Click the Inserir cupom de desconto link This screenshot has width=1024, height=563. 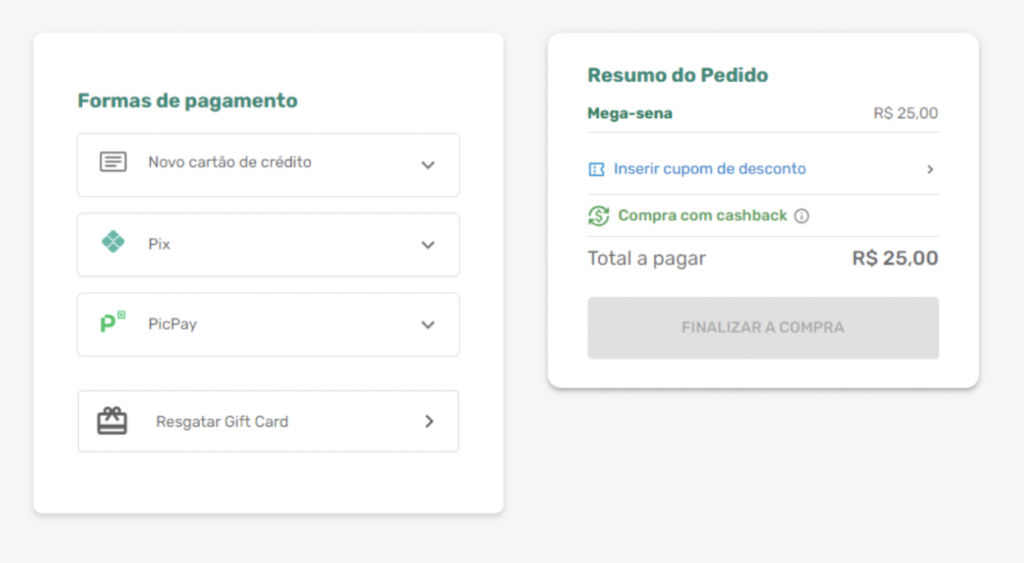709,169
